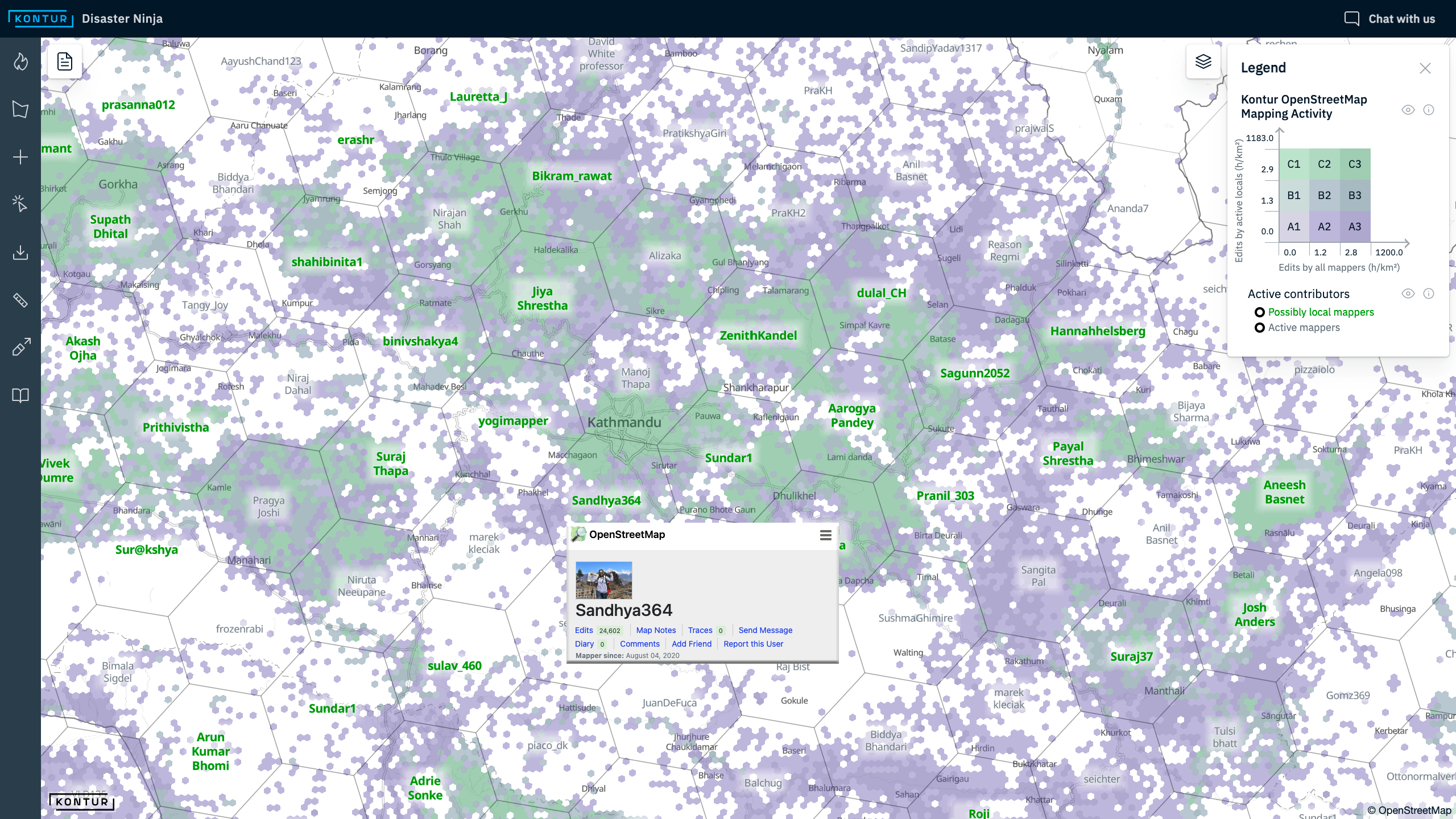Viewport: 1456px width, 819px height.
Task: Click Add Friend link
Action: click(x=692, y=644)
